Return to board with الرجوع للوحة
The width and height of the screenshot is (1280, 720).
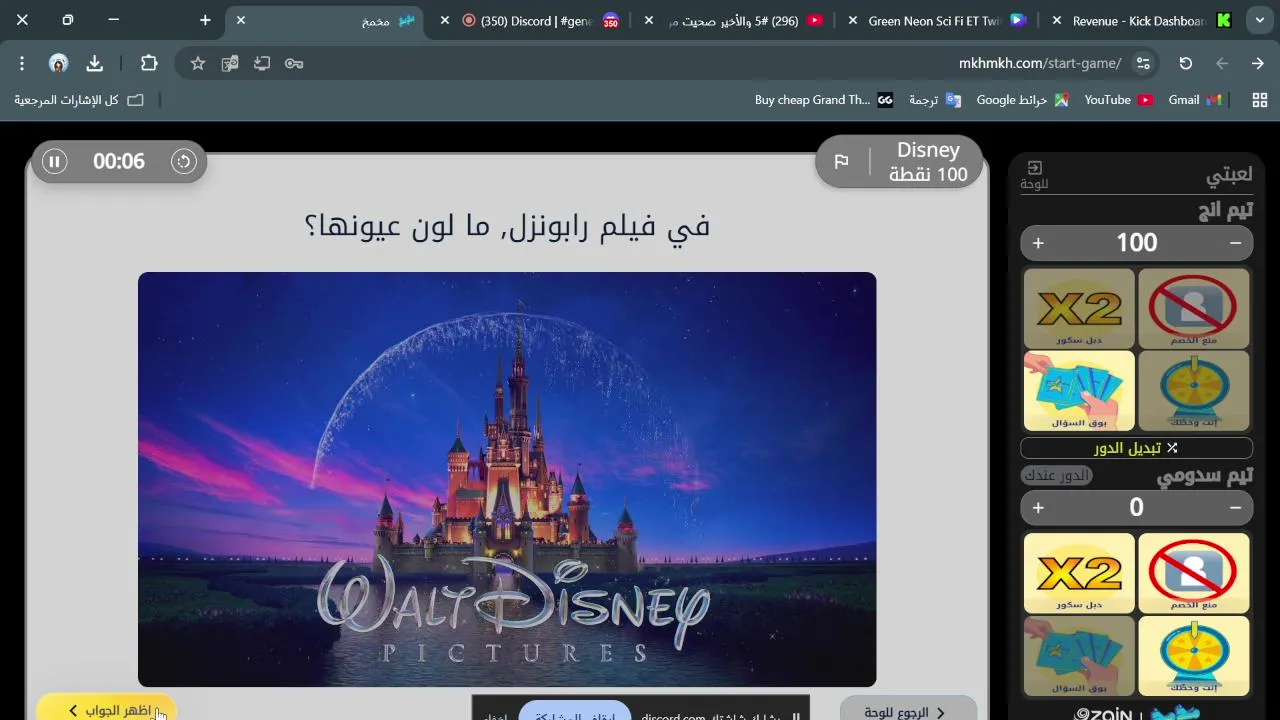point(908,709)
